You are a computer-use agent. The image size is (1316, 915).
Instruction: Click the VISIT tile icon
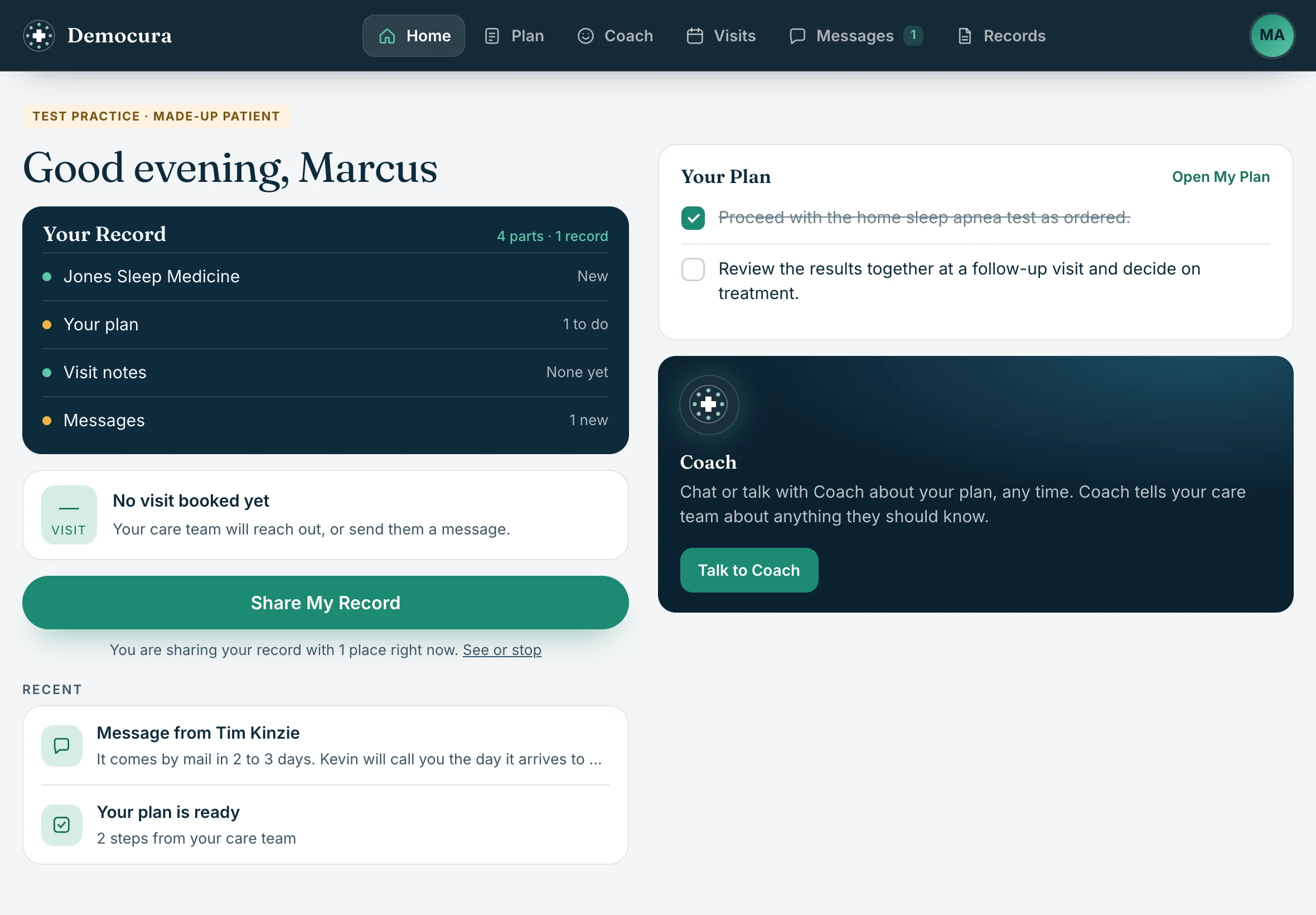[69, 515]
